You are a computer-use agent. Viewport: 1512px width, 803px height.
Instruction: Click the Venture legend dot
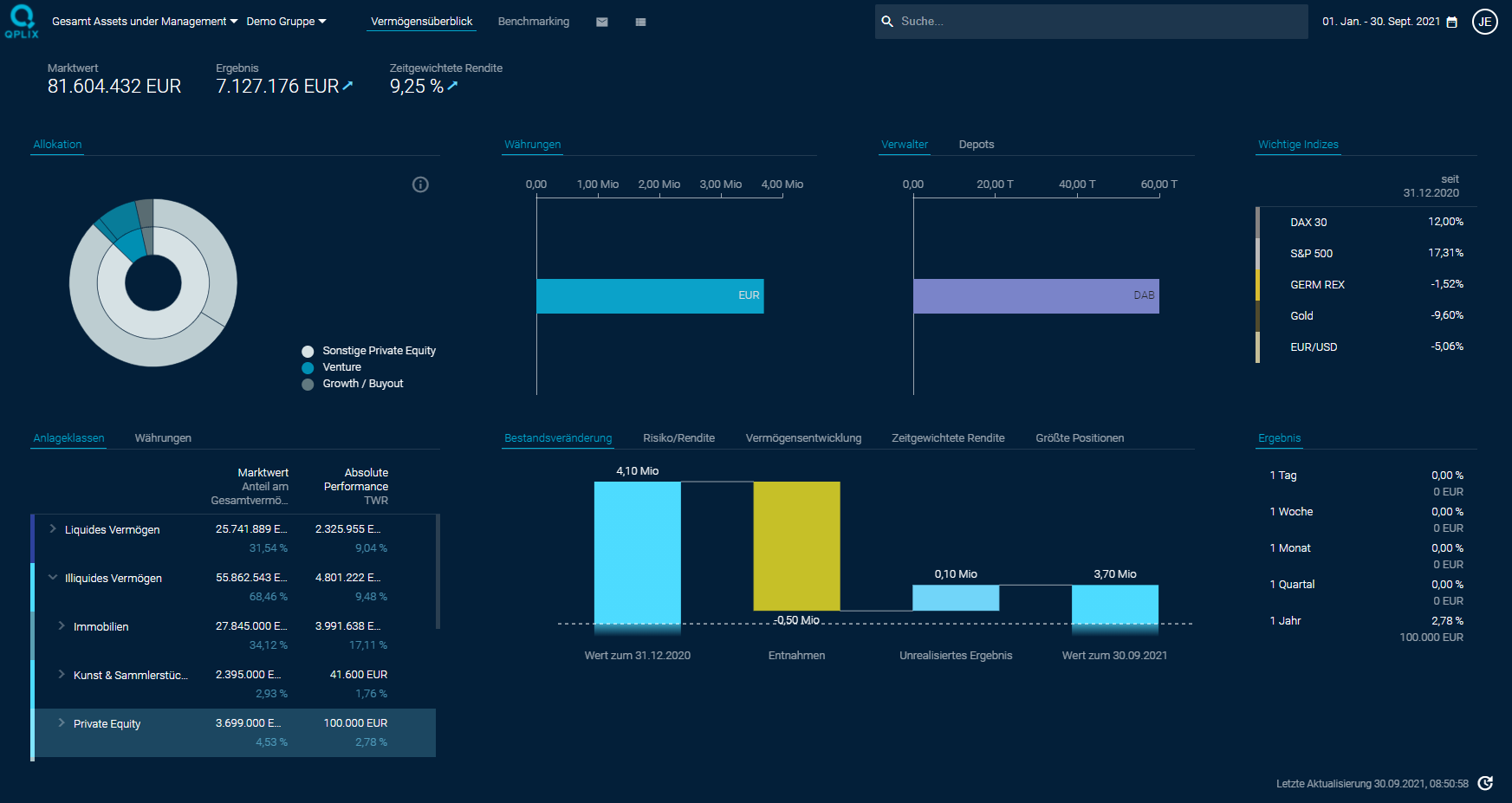[x=308, y=367]
